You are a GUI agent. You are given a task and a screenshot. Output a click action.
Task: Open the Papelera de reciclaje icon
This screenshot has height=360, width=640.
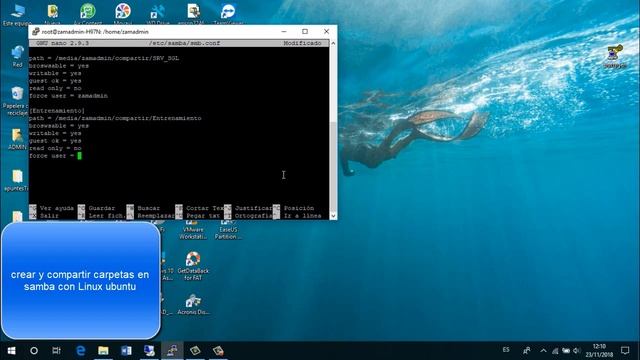click(x=16, y=101)
